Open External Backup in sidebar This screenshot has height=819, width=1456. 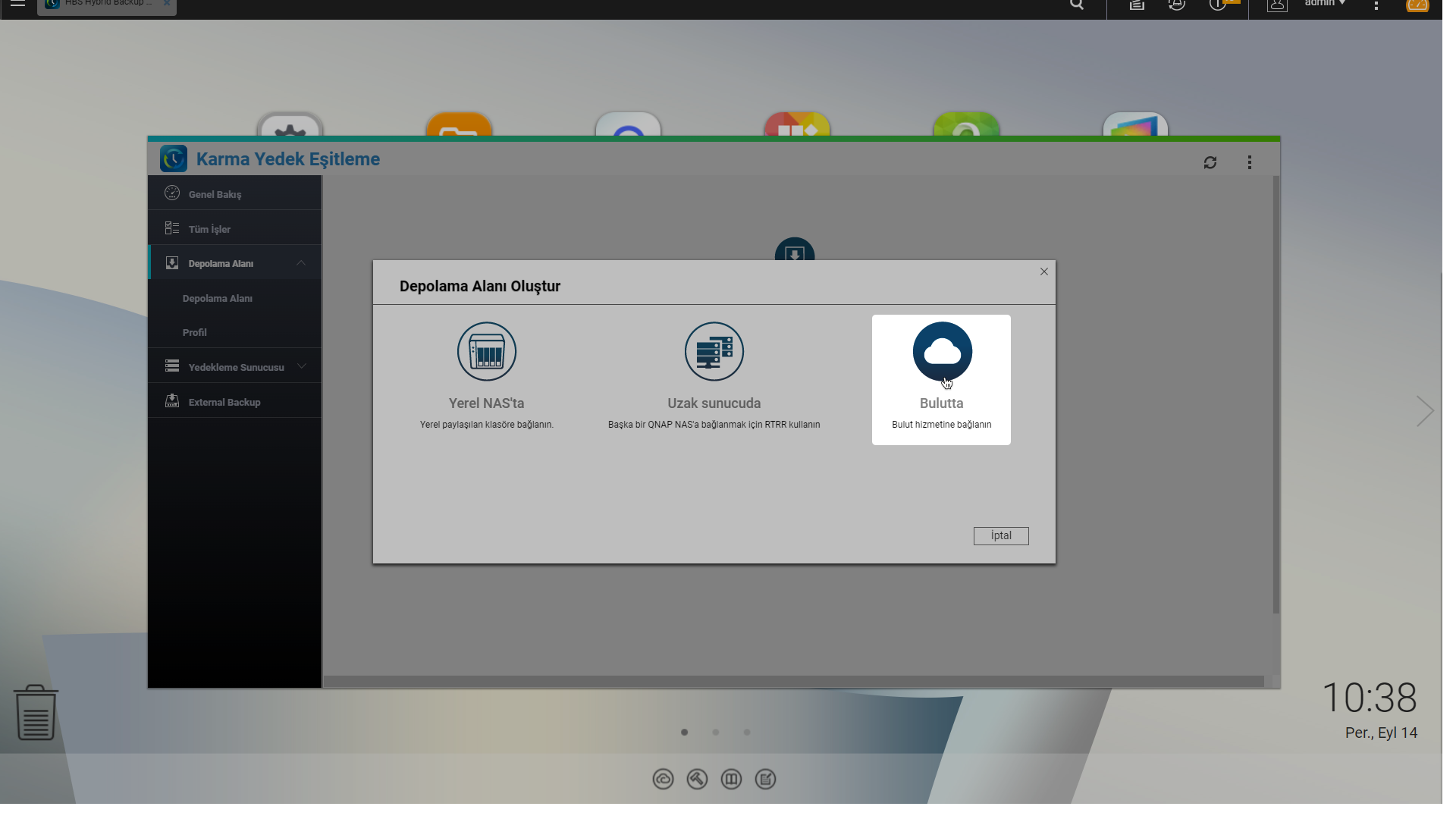(x=224, y=402)
